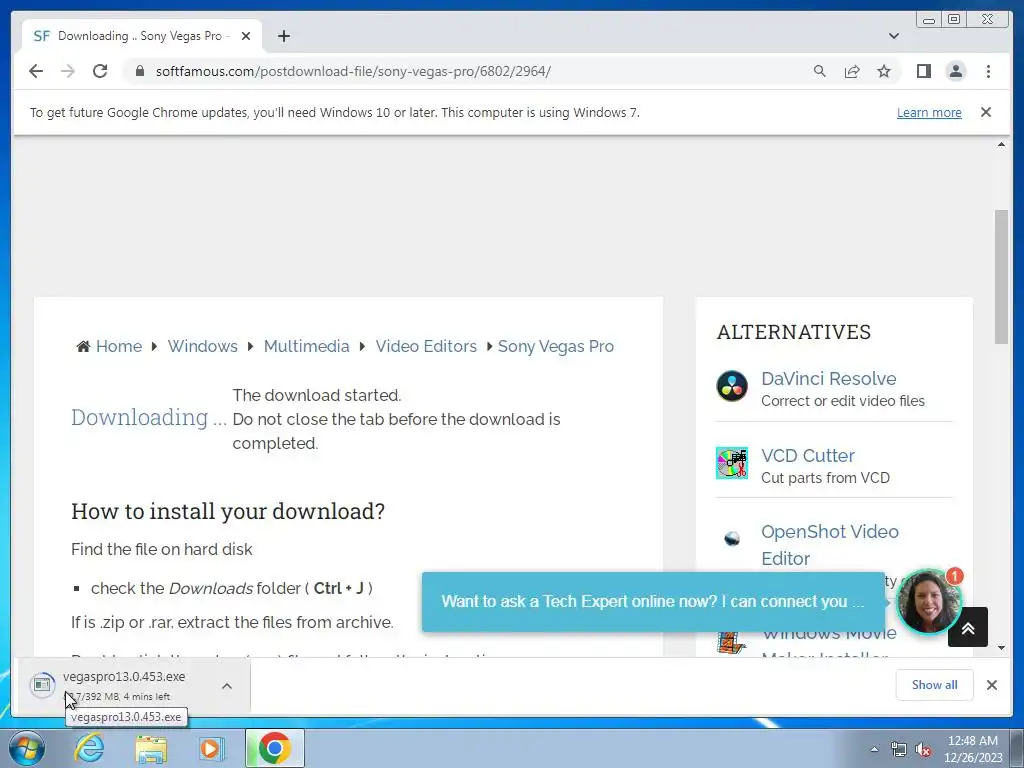This screenshot has width=1024, height=768.
Task: Click the DaVinci Resolve logo icon
Action: [732, 385]
